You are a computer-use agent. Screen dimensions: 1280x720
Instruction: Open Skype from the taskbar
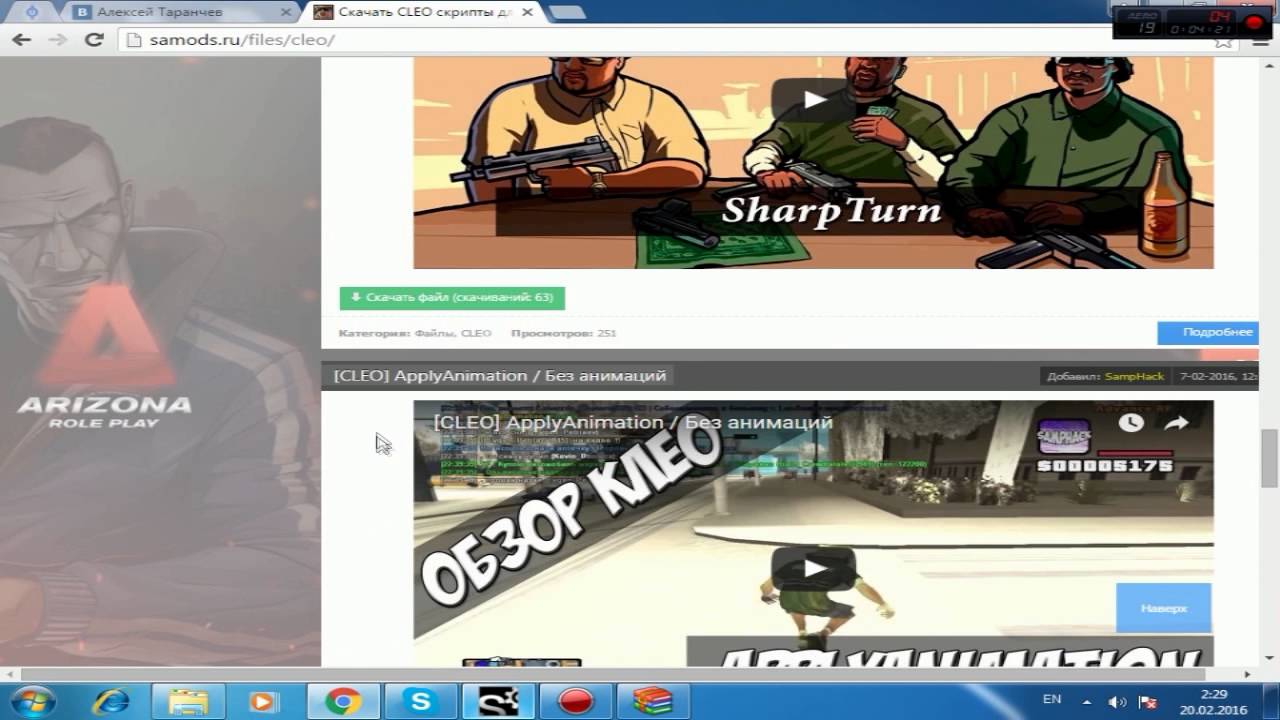420,701
